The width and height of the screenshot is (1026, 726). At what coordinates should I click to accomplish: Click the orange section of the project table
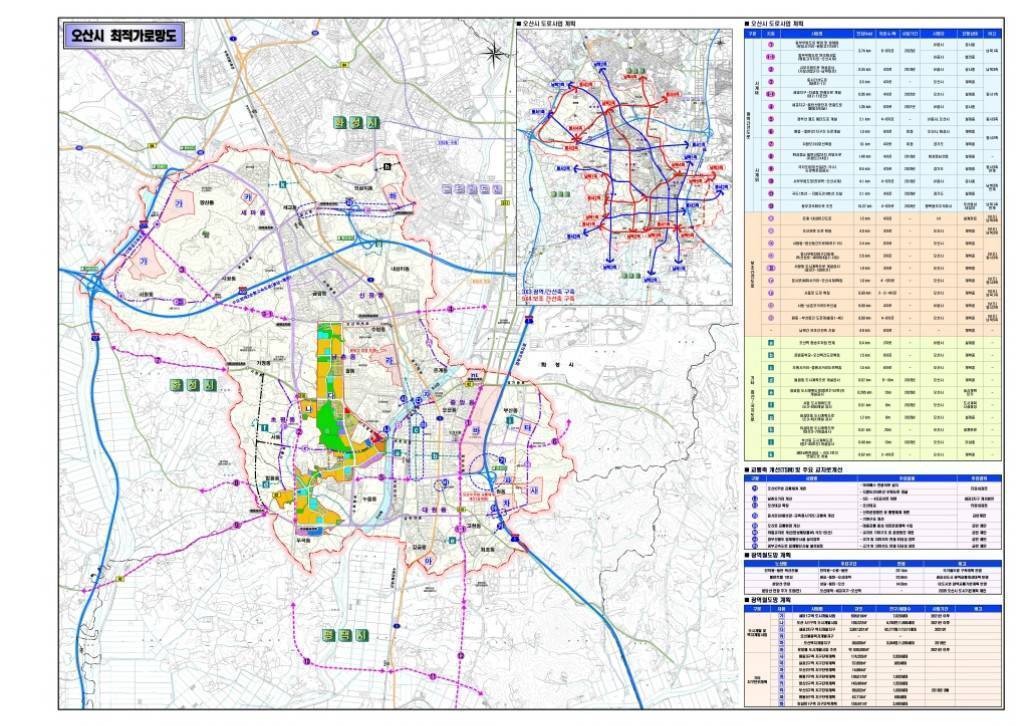point(870,272)
